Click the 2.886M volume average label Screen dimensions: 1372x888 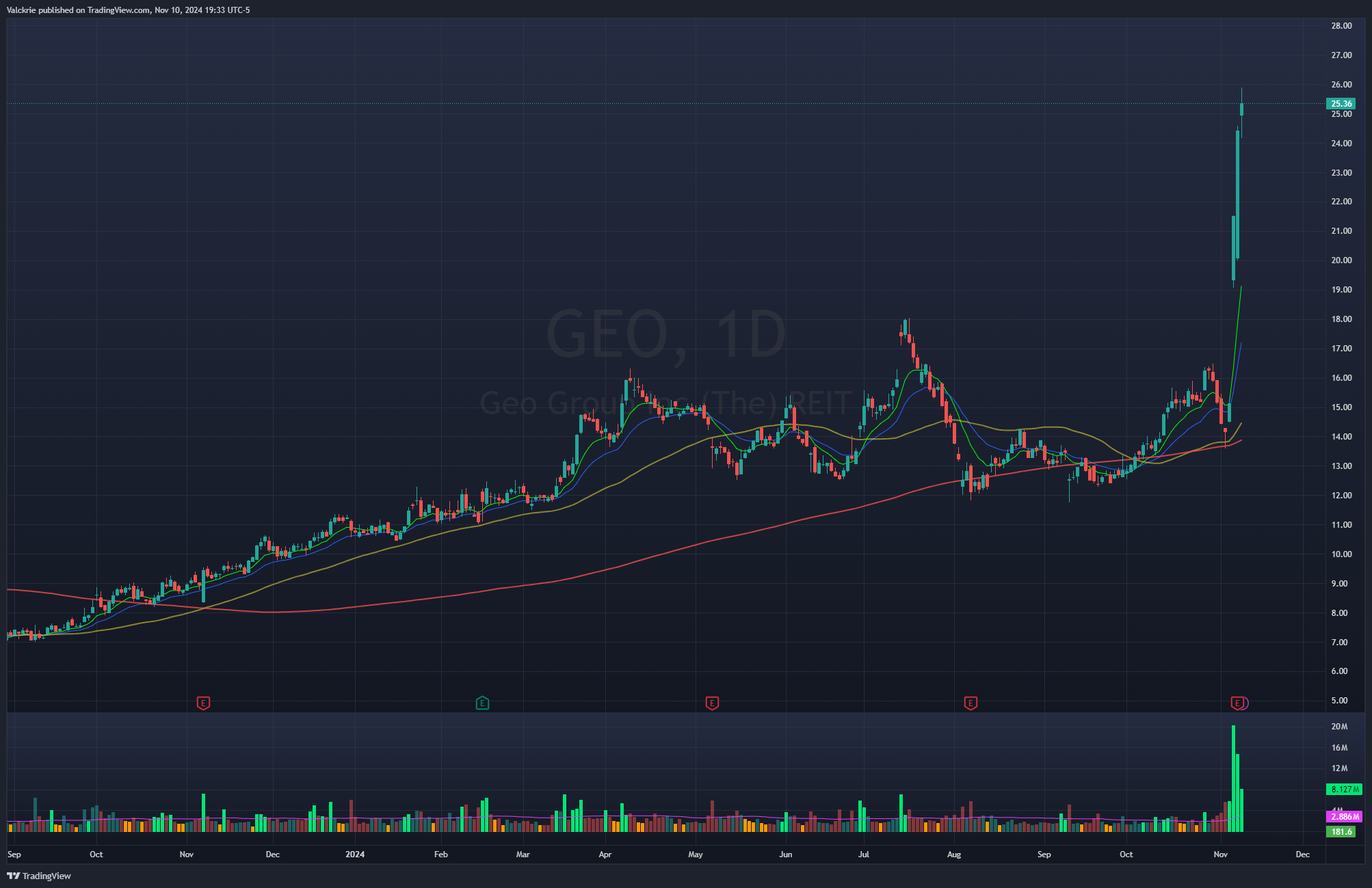coord(1344,817)
